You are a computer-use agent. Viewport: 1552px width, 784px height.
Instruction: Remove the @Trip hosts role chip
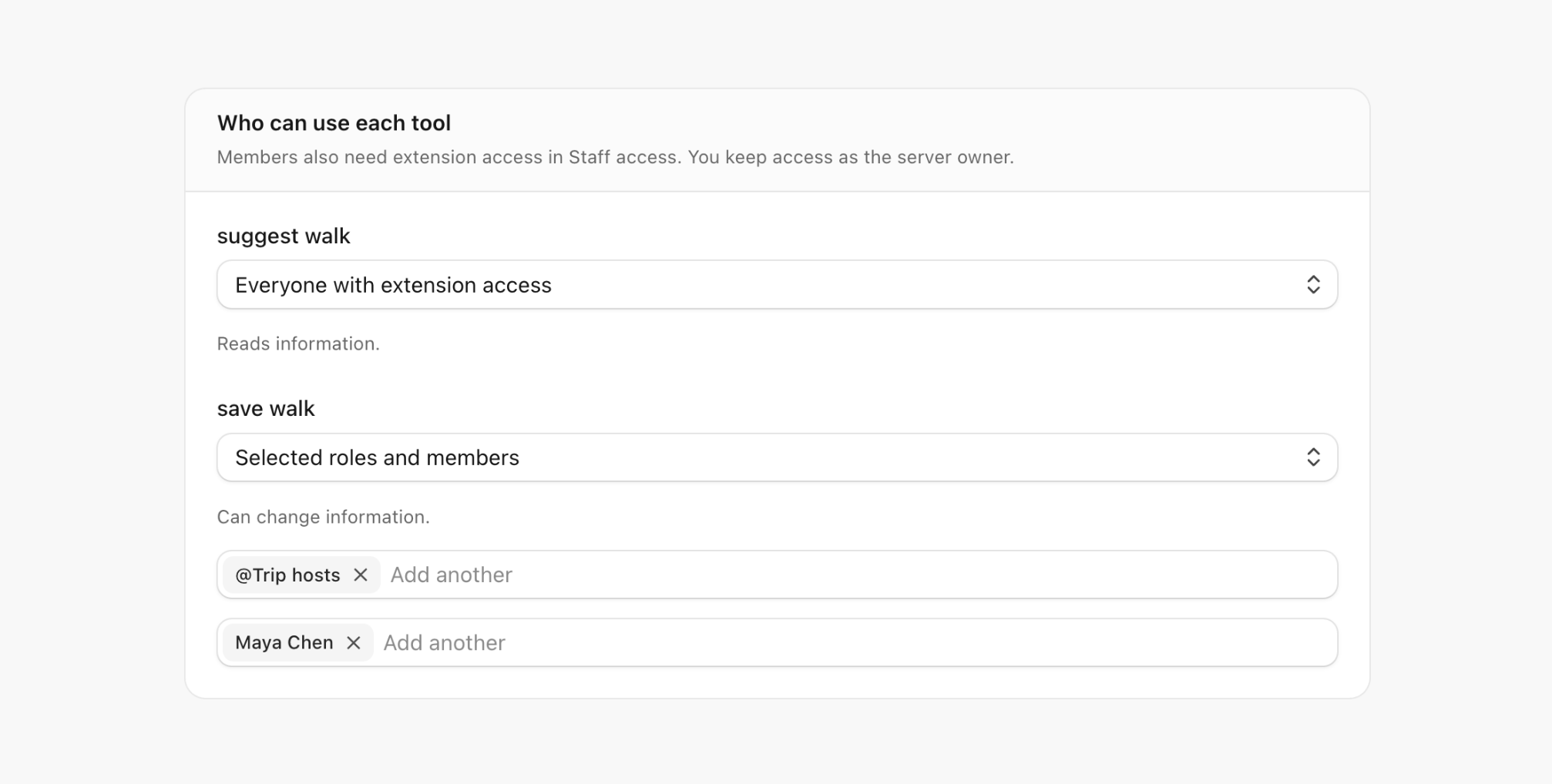361,575
